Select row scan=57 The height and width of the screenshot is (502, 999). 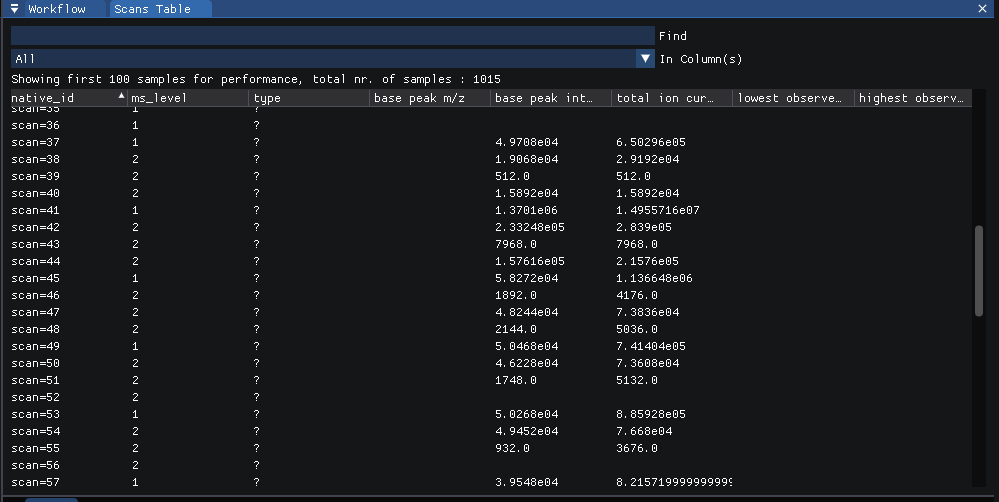pos(491,482)
